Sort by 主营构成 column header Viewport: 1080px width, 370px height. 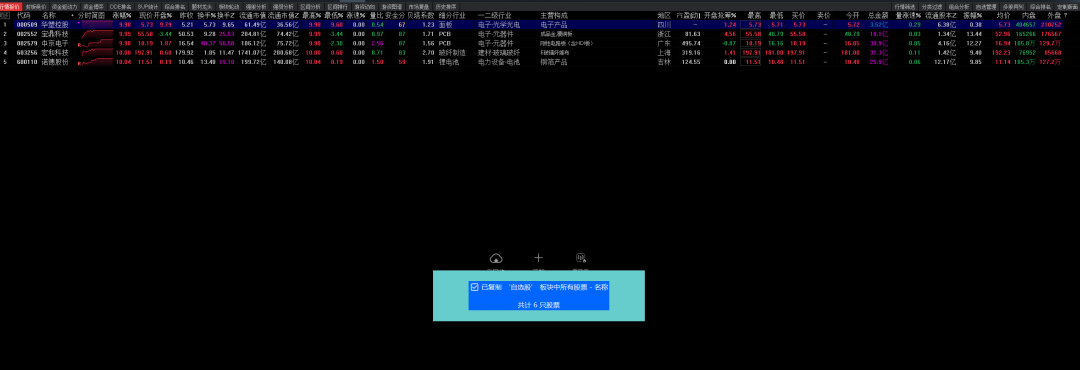554,14
